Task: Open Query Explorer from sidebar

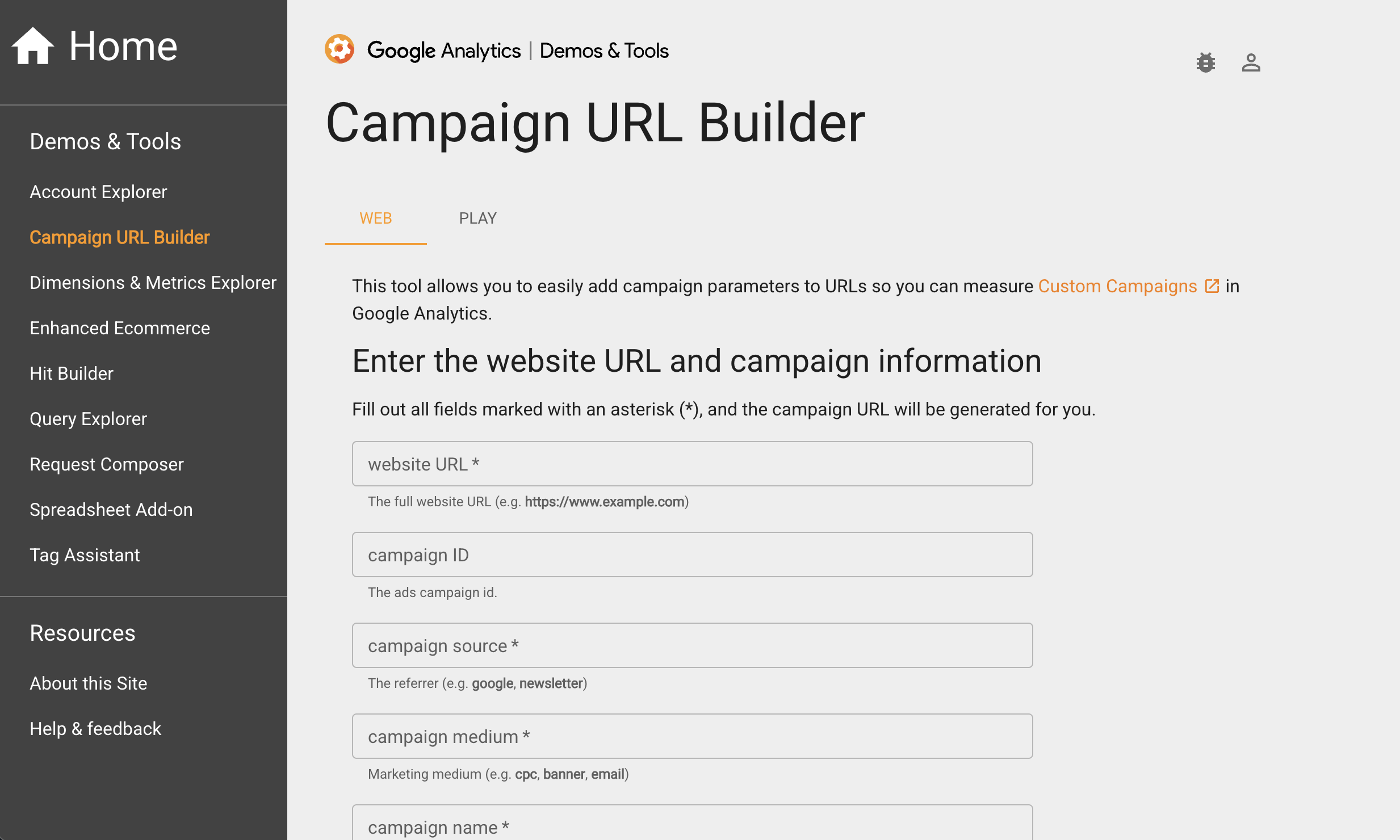Action: pos(88,419)
